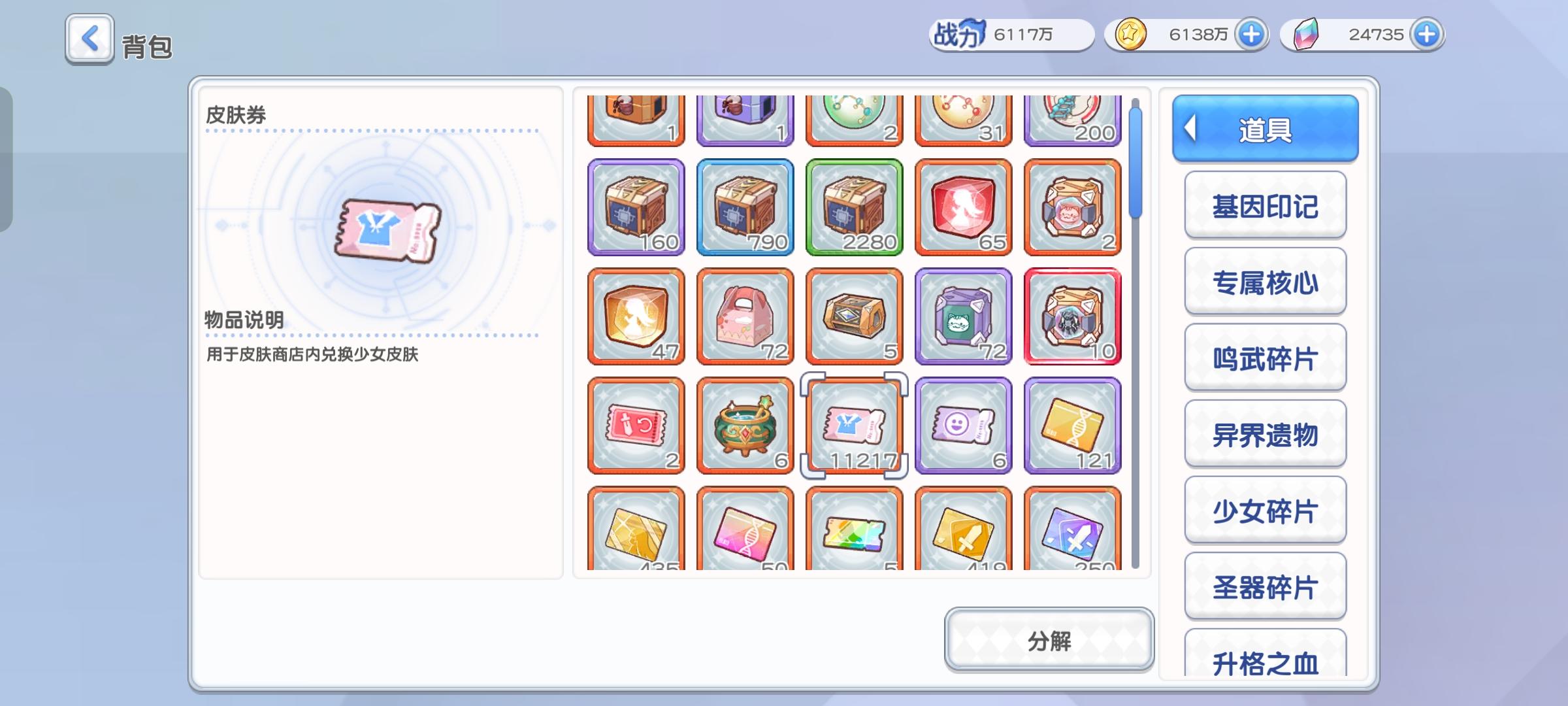Select the skin ticket item with 11217
This screenshot has height=706, width=1568.
[x=855, y=426]
